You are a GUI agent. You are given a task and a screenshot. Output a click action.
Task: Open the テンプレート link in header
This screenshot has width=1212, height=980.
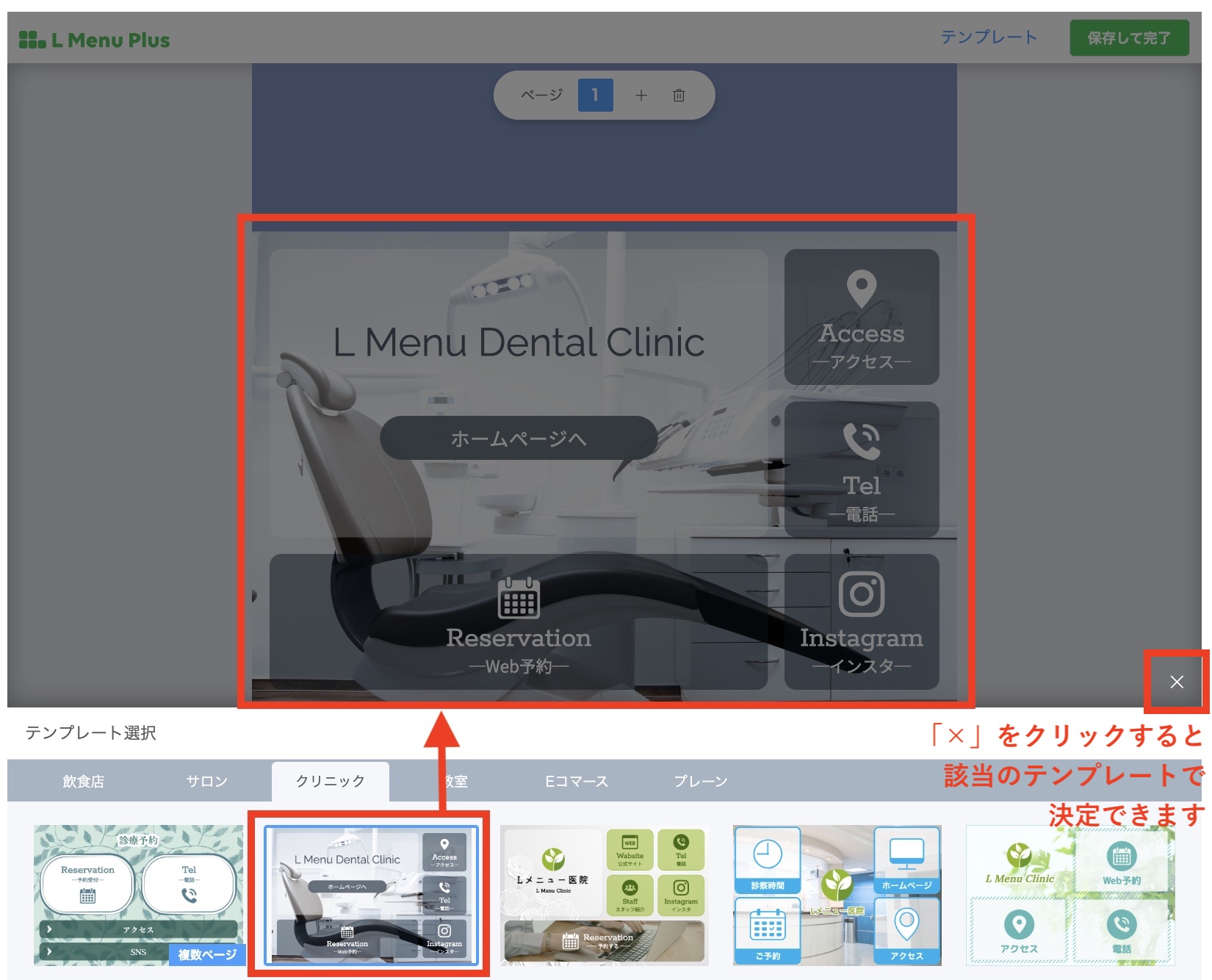(989, 37)
